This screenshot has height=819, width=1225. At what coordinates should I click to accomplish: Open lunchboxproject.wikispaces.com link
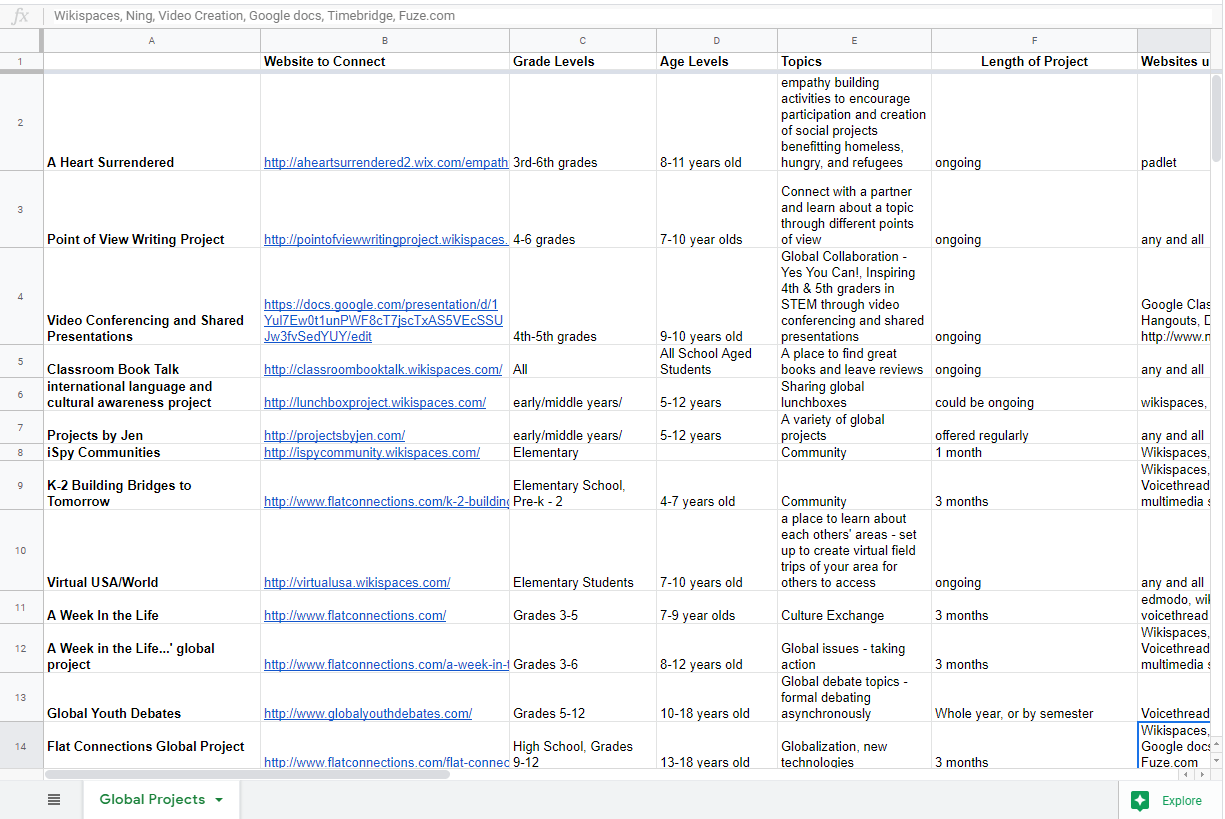[375, 402]
